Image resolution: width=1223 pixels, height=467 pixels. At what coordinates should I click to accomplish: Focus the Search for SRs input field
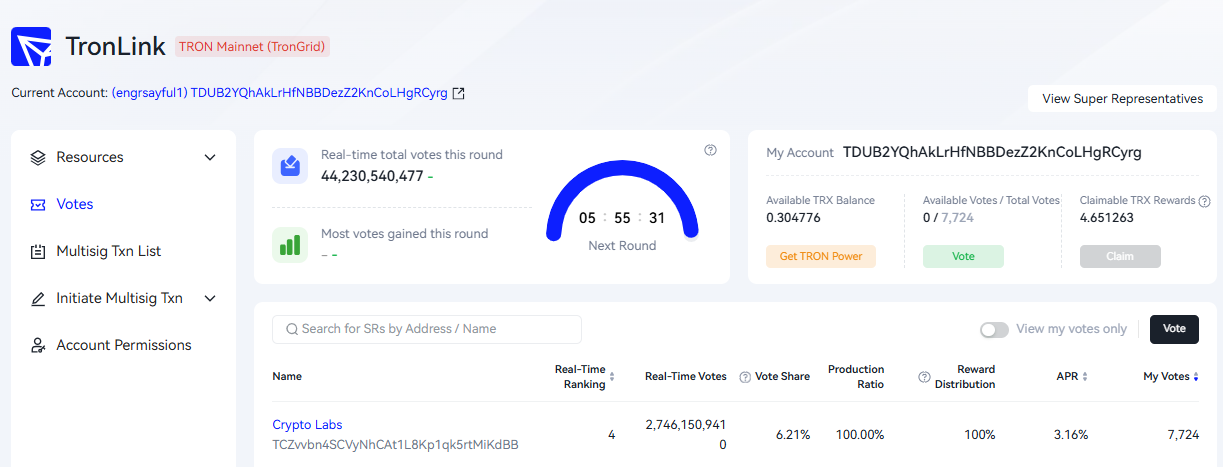coord(427,329)
